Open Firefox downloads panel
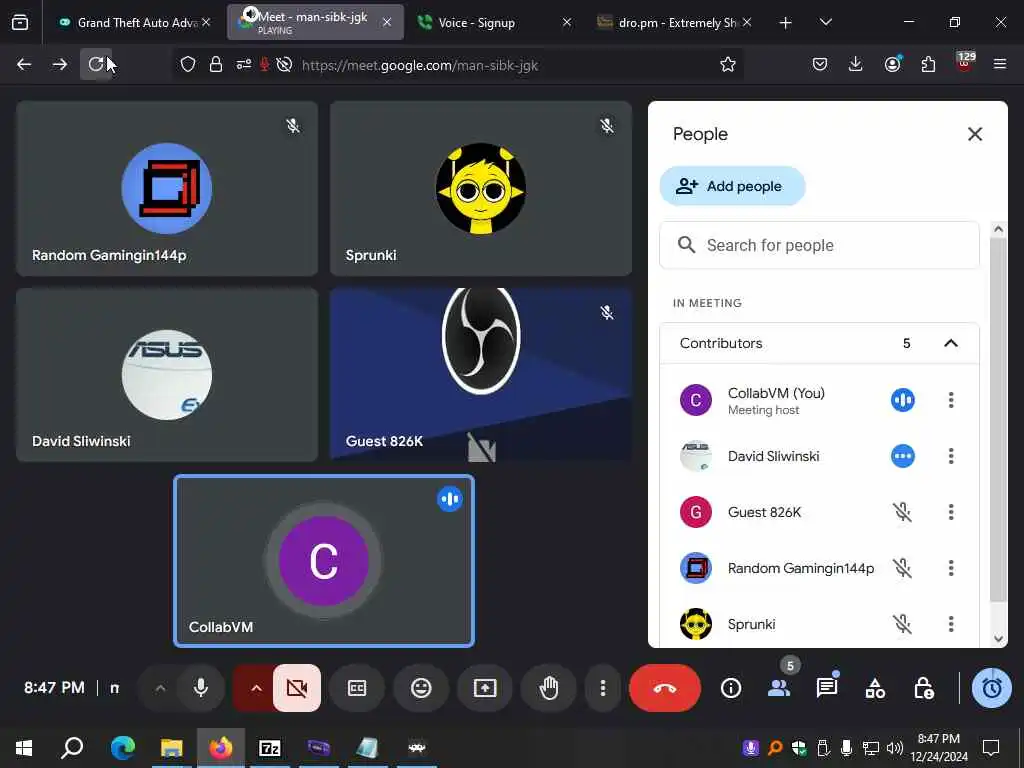The height and width of the screenshot is (768, 1024). 856,64
